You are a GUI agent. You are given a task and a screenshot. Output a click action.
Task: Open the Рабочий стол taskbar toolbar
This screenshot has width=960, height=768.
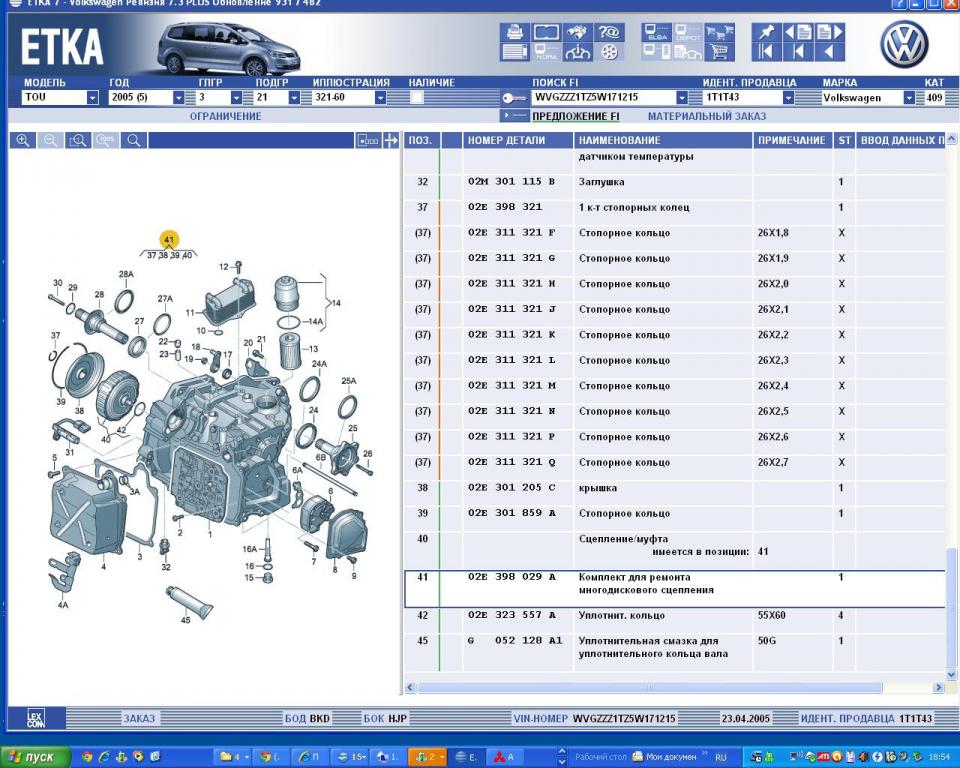(x=601, y=757)
